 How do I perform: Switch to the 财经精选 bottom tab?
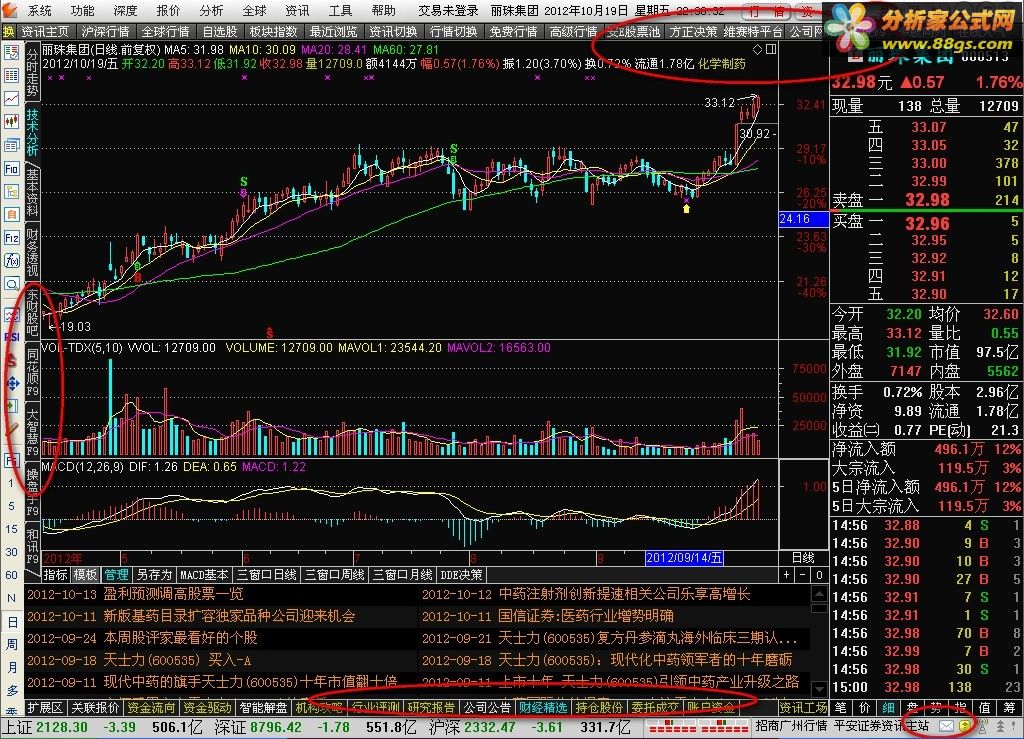click(543, 708)
